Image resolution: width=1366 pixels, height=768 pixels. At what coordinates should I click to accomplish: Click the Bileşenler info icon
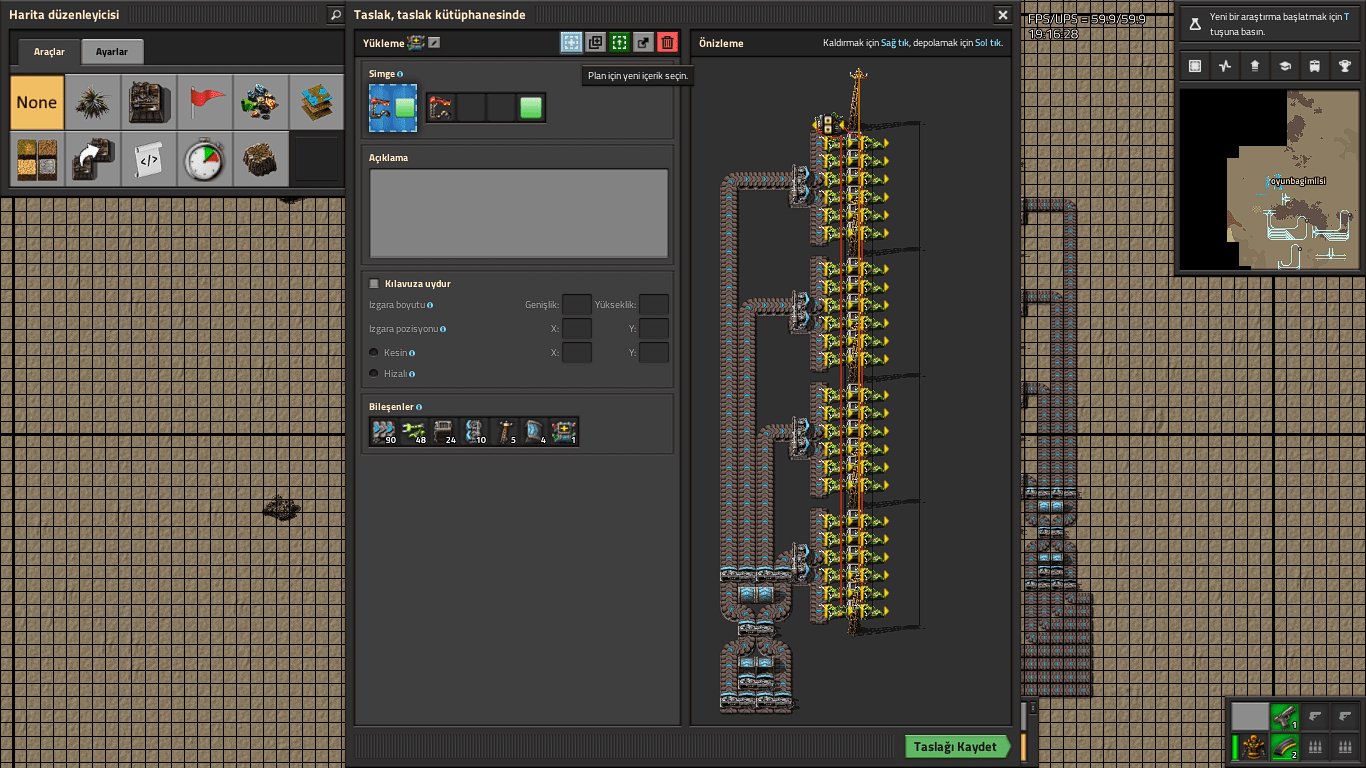[x=418, y=407]
